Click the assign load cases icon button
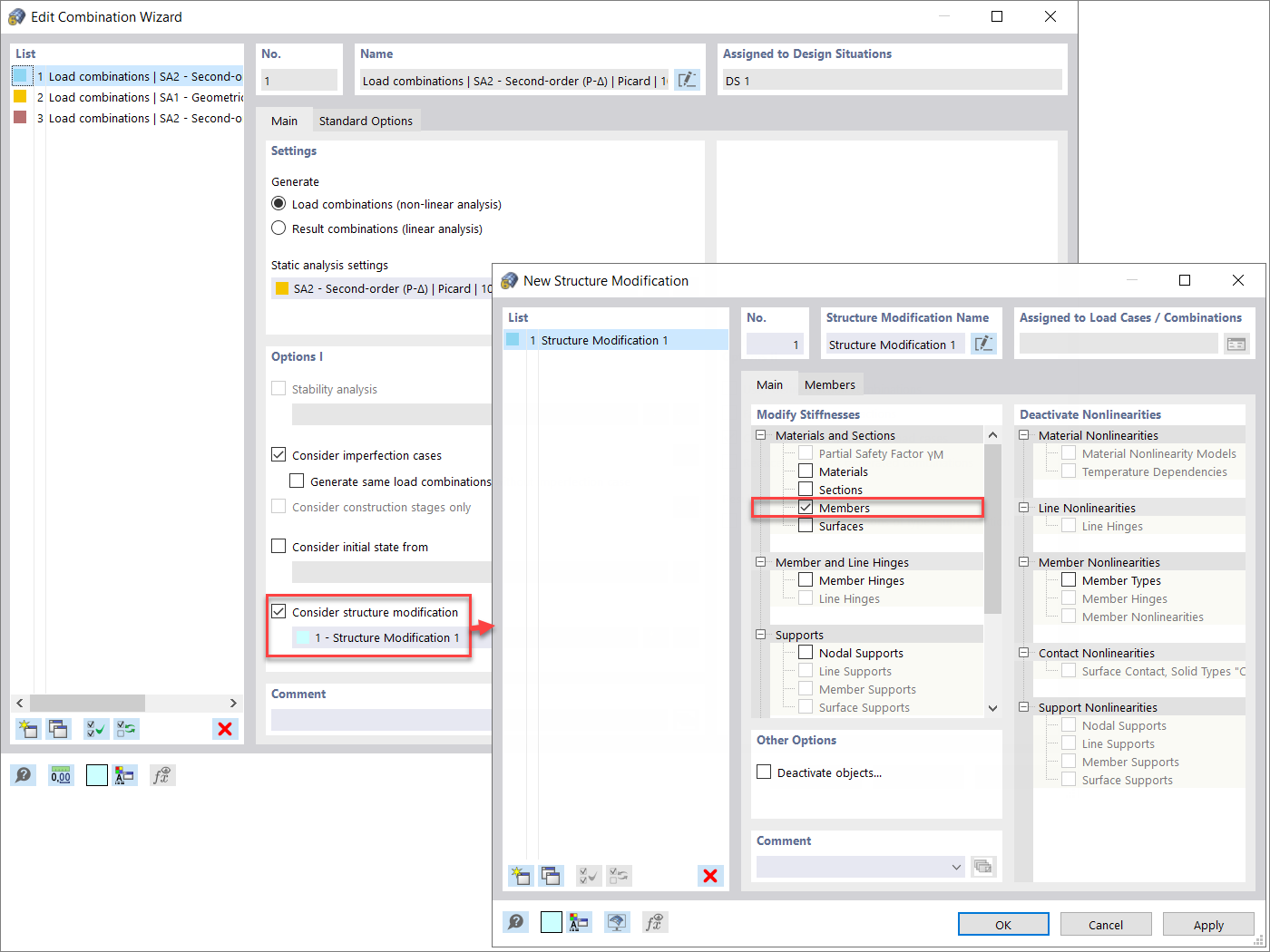This screenshot has height=952, width=1270. click(x=1236, y=344)
